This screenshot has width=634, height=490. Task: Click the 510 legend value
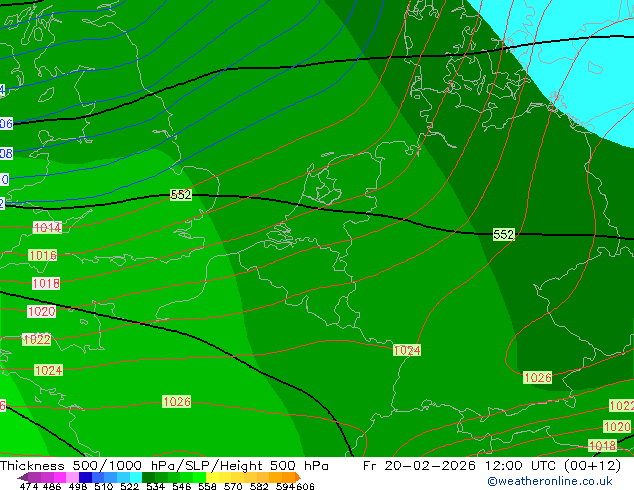coord(104,486)
